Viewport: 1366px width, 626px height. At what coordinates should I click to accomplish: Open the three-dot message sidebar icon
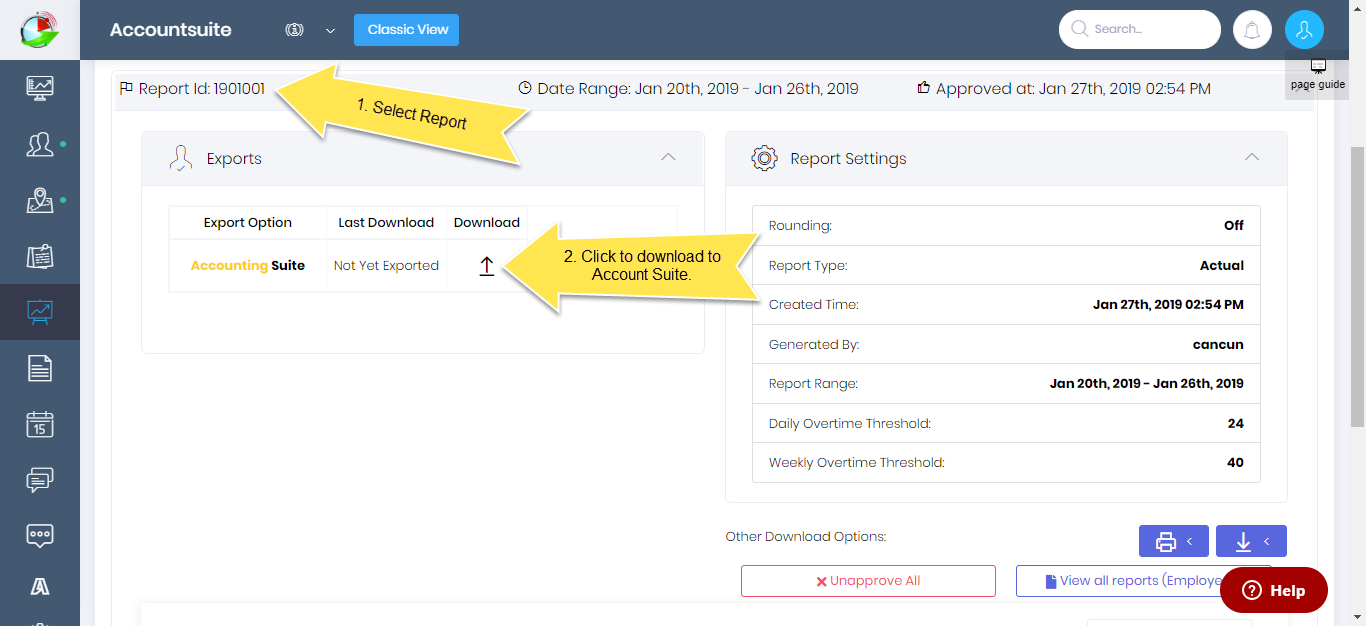tap(40, 535)
